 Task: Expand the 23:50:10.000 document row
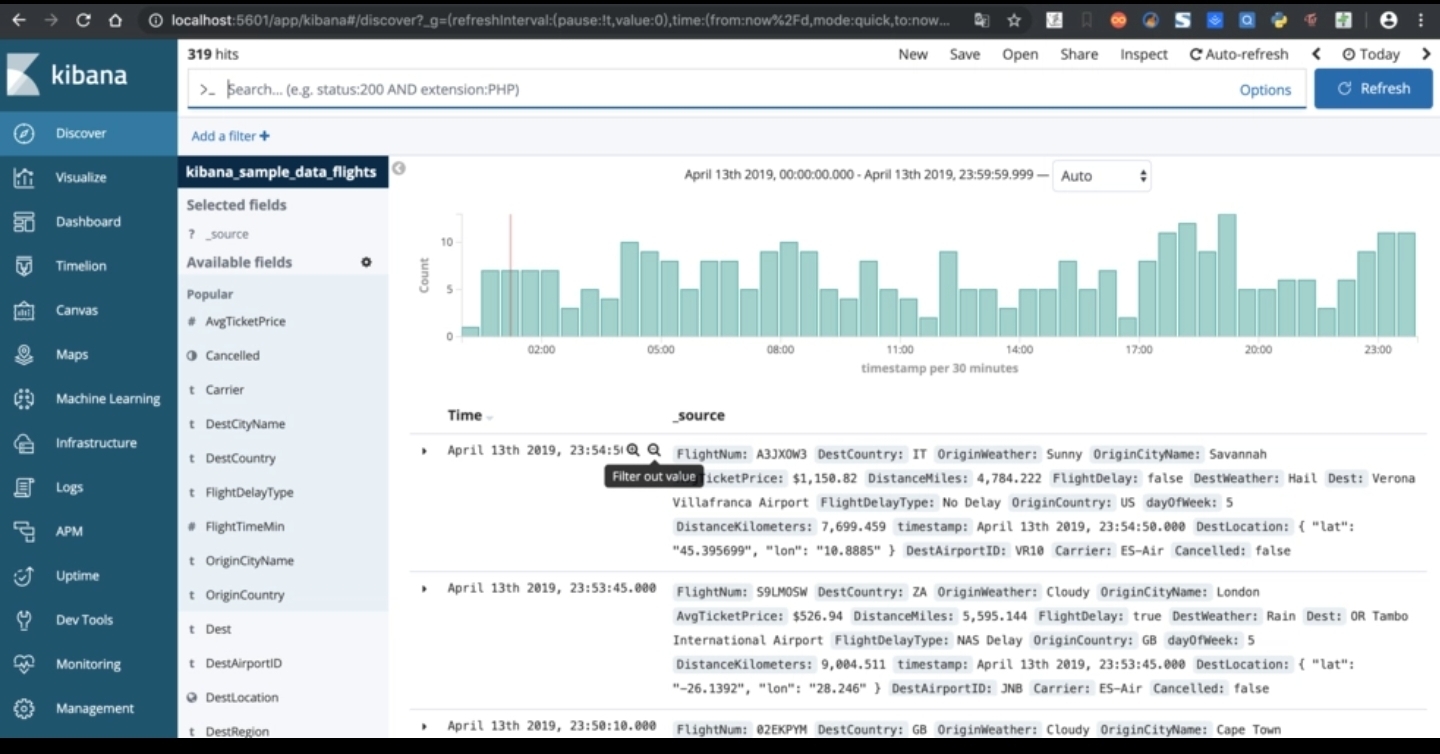click(424, 727)
